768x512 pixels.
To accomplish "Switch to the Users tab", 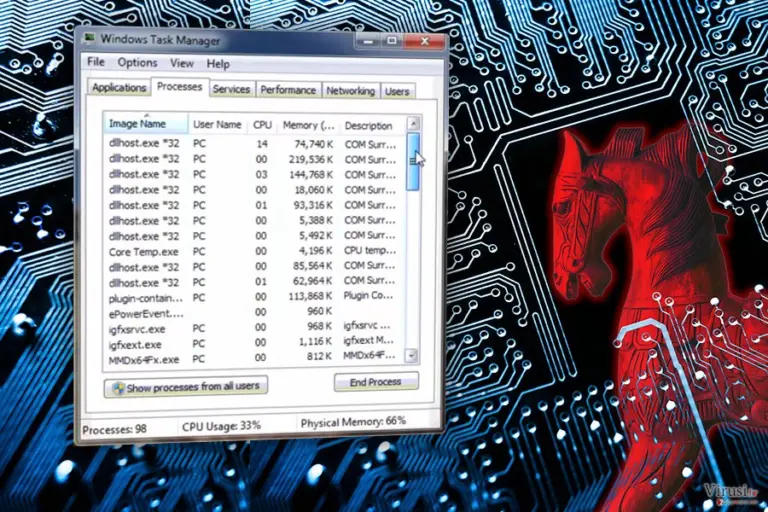I will click(x=397, y=91).
